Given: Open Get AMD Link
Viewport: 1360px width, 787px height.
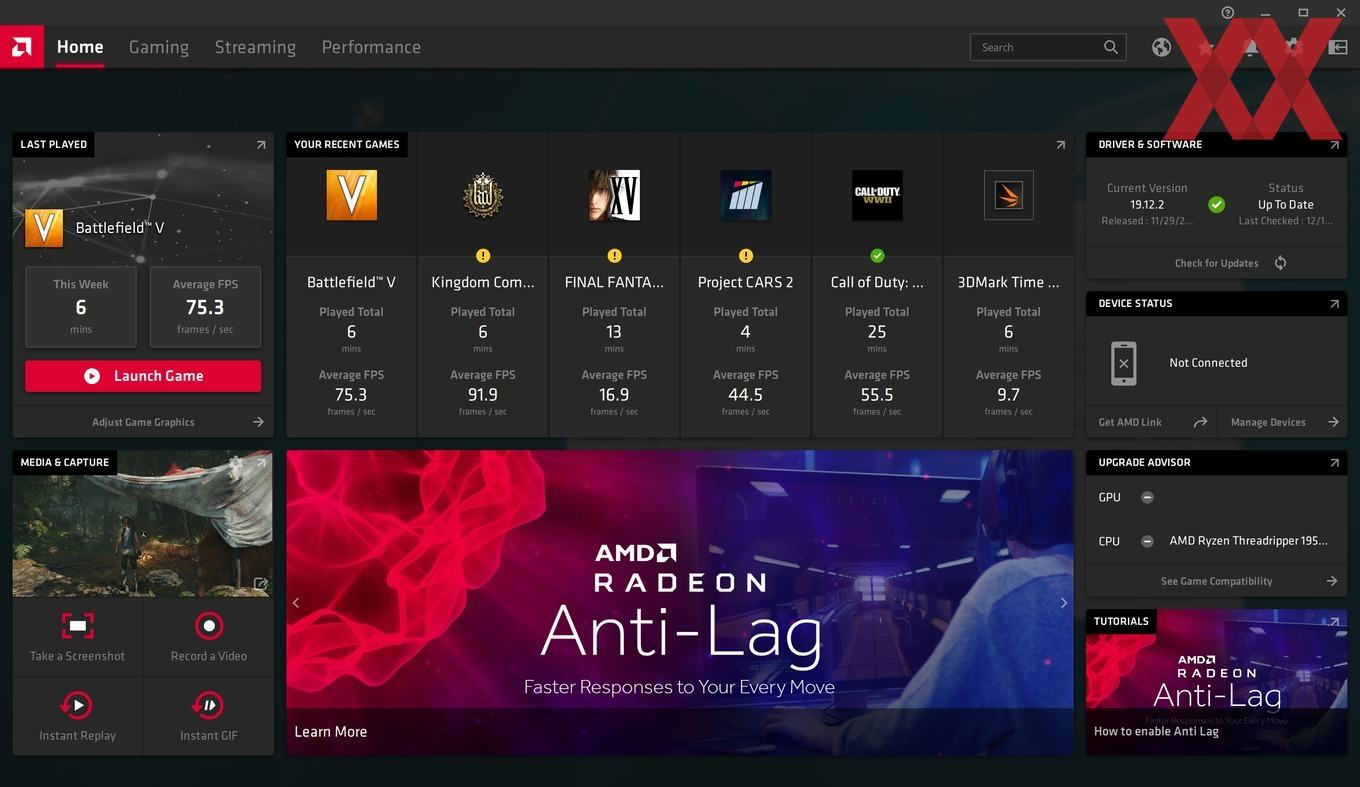Looking at the screenshot, I should click(x=1152, y=422).
